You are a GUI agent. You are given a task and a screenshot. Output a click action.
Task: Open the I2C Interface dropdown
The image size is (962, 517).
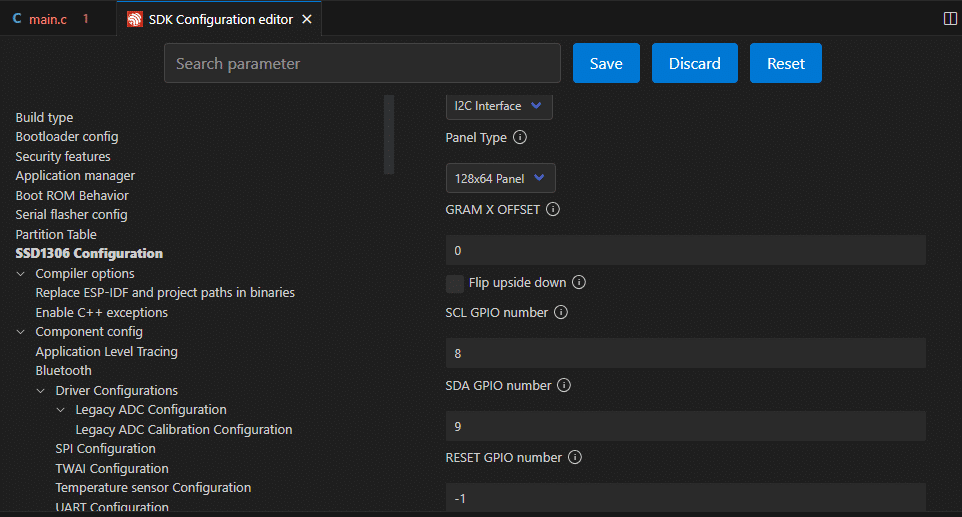pyautogui.click(x=499, y=106)
